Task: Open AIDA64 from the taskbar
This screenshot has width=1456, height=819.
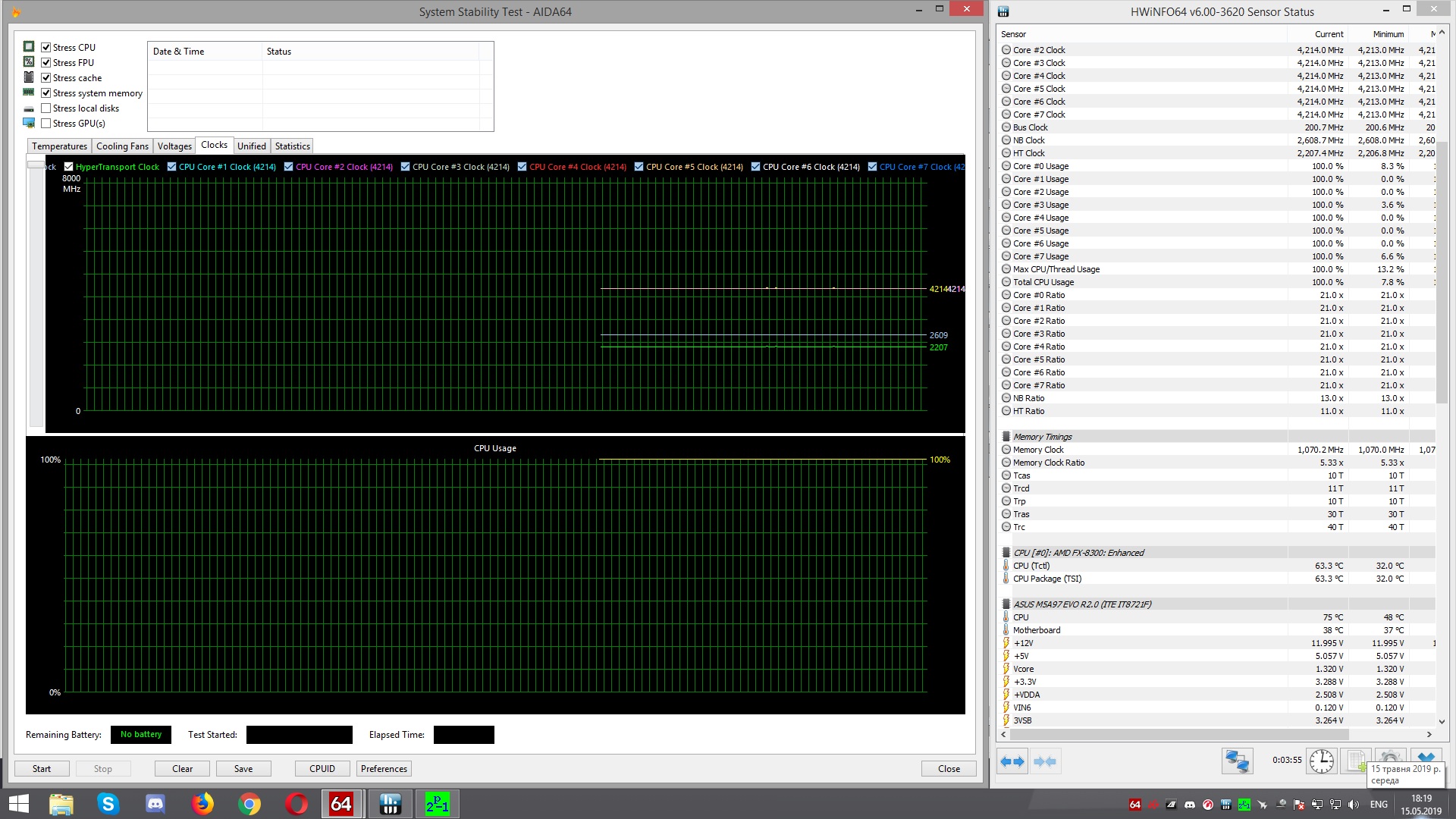Action: click(x=341, y=804)
